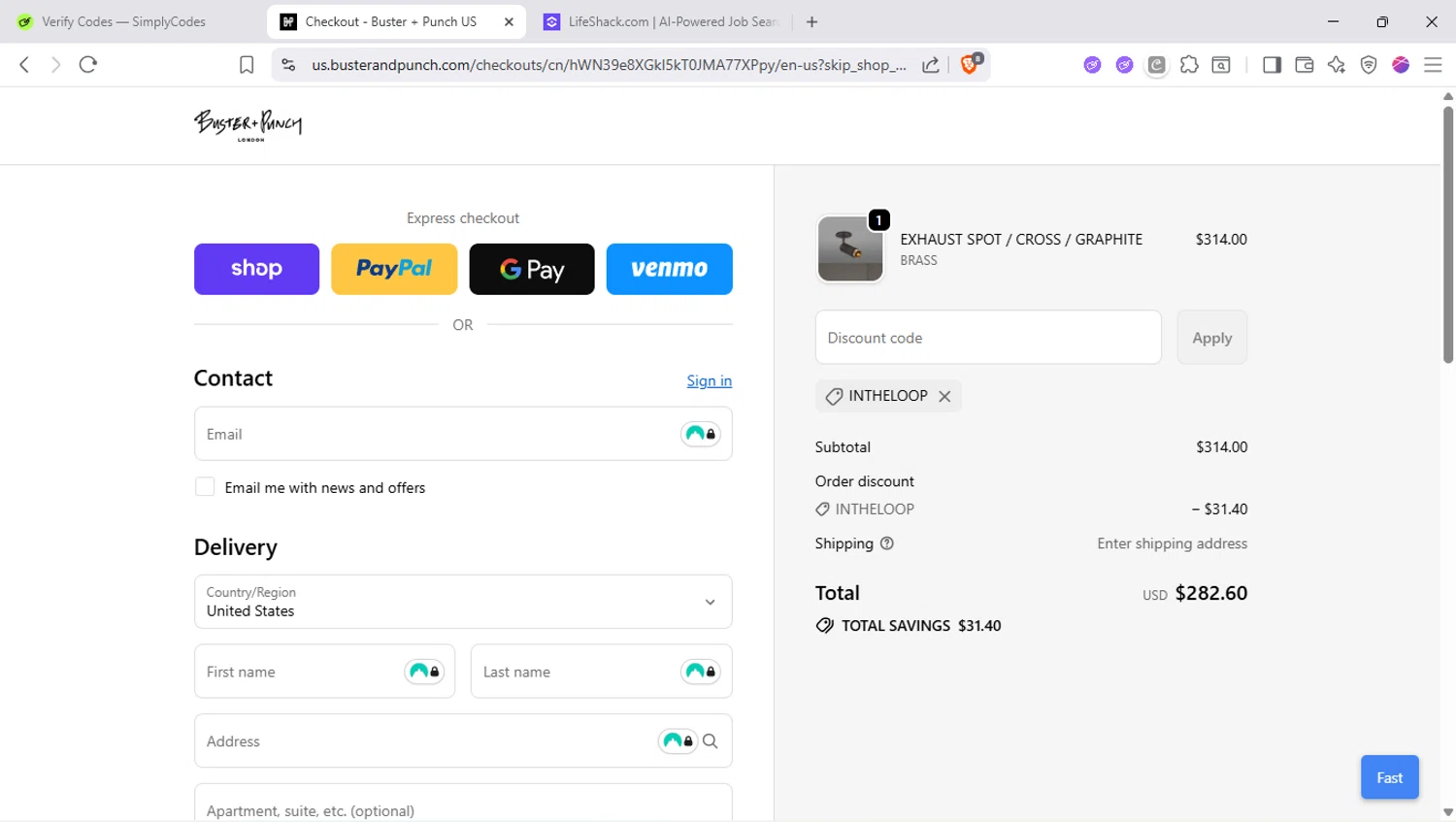Check Email me with news and offers
This screenshot has height=822, width=1456.
coord(205,487)
